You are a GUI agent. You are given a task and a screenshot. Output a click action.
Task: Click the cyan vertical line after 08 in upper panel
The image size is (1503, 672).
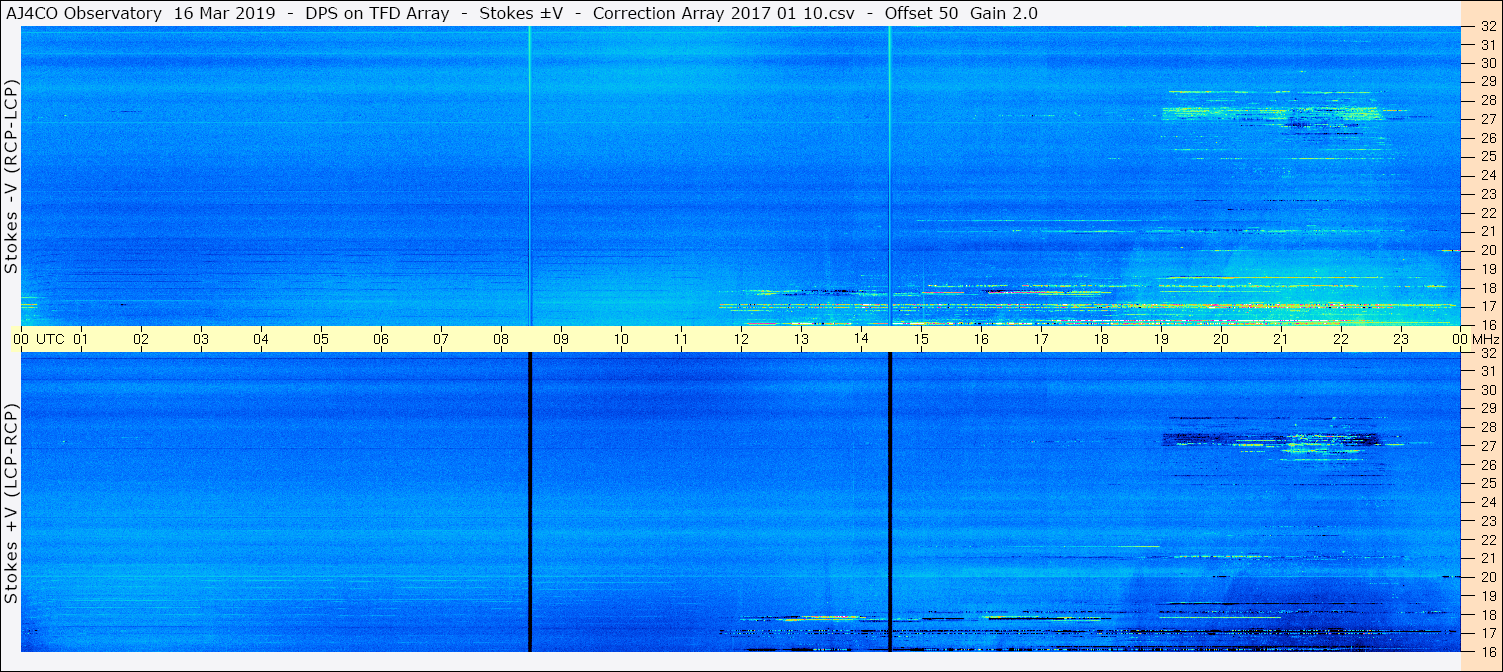(529, 176)
